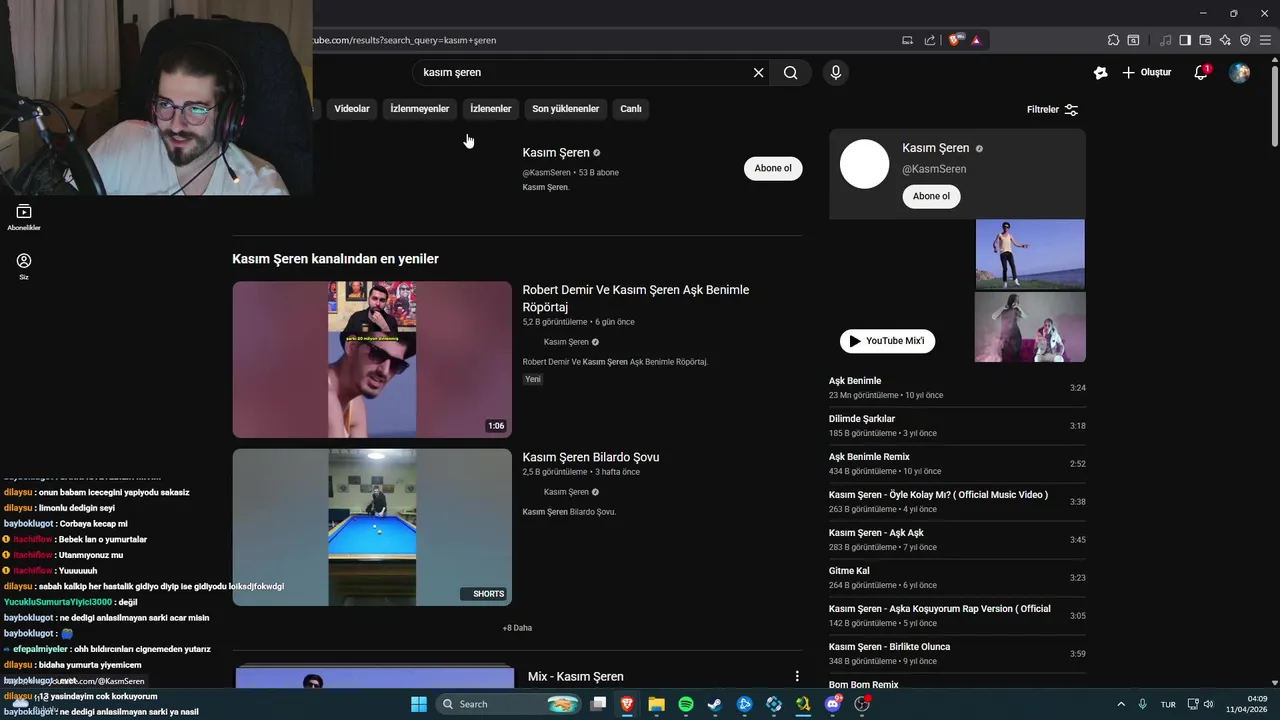
Task: Click the magnifier search button
Action: pyautogui.click(x=790, y=72)
